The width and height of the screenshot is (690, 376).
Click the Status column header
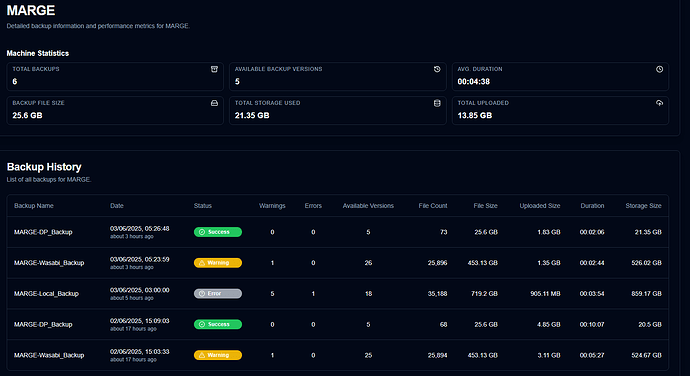203,206
